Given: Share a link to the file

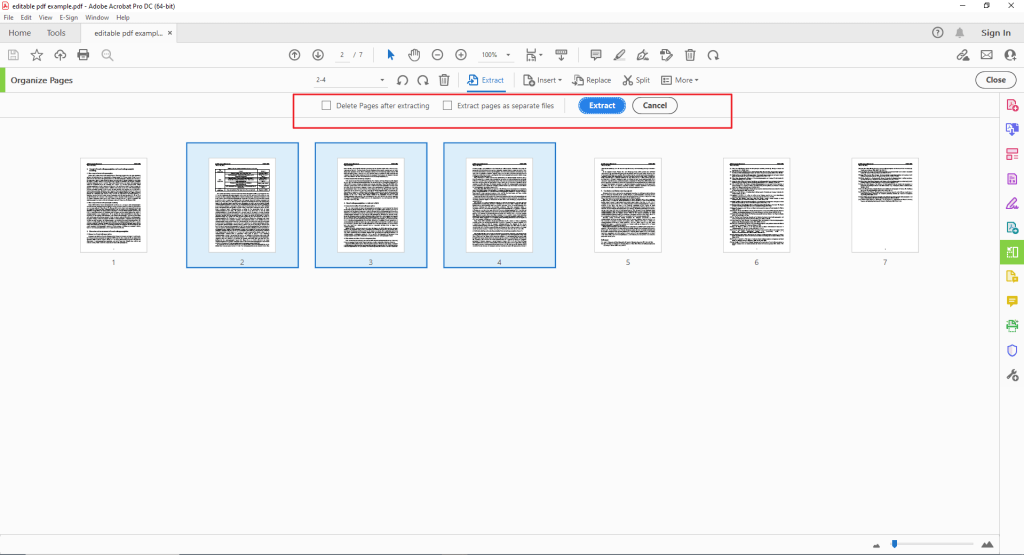Looking at the screenshot, I should point(963,55).
